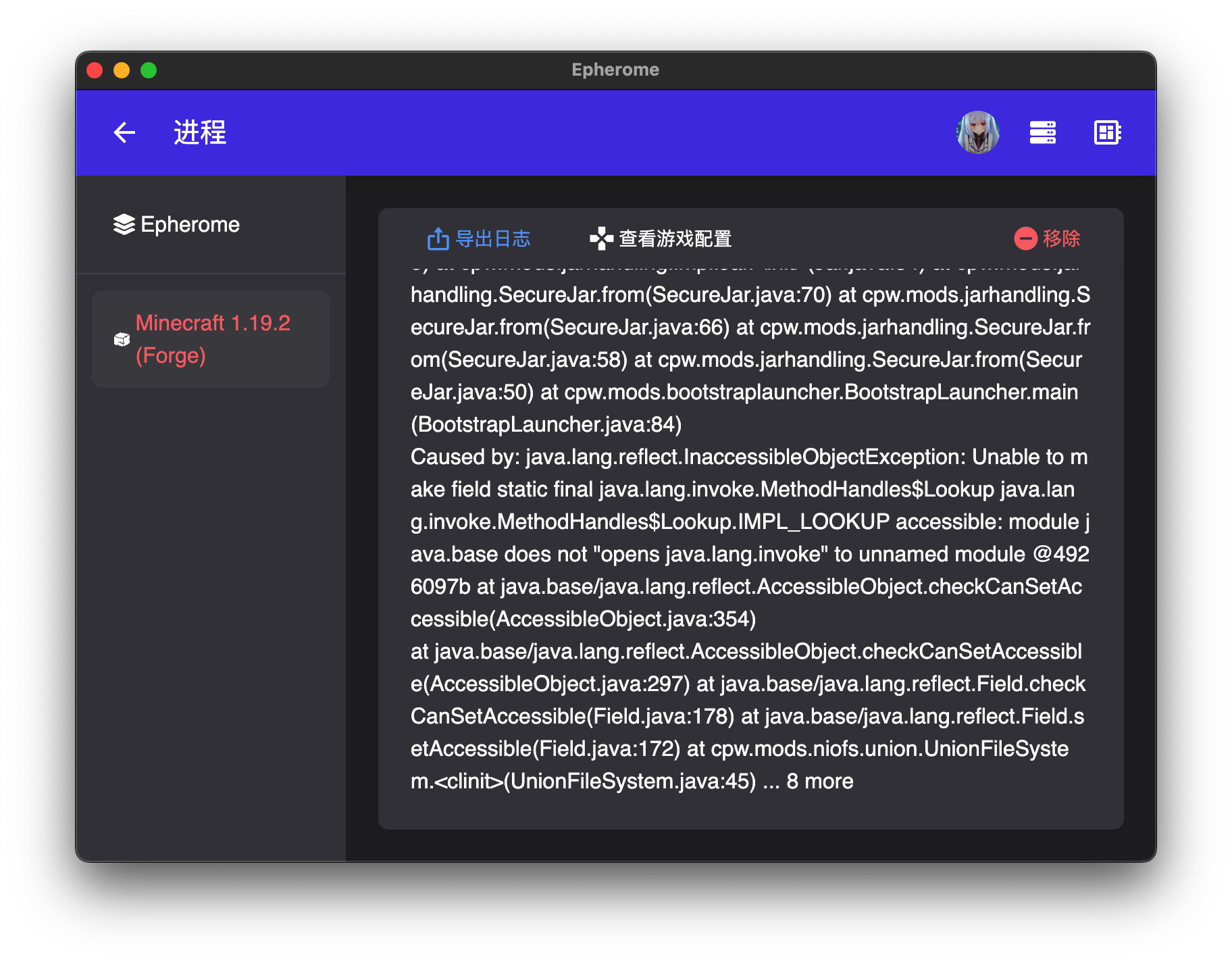Toggle fullscreen with the green traffic light

[x=148, y=70]
